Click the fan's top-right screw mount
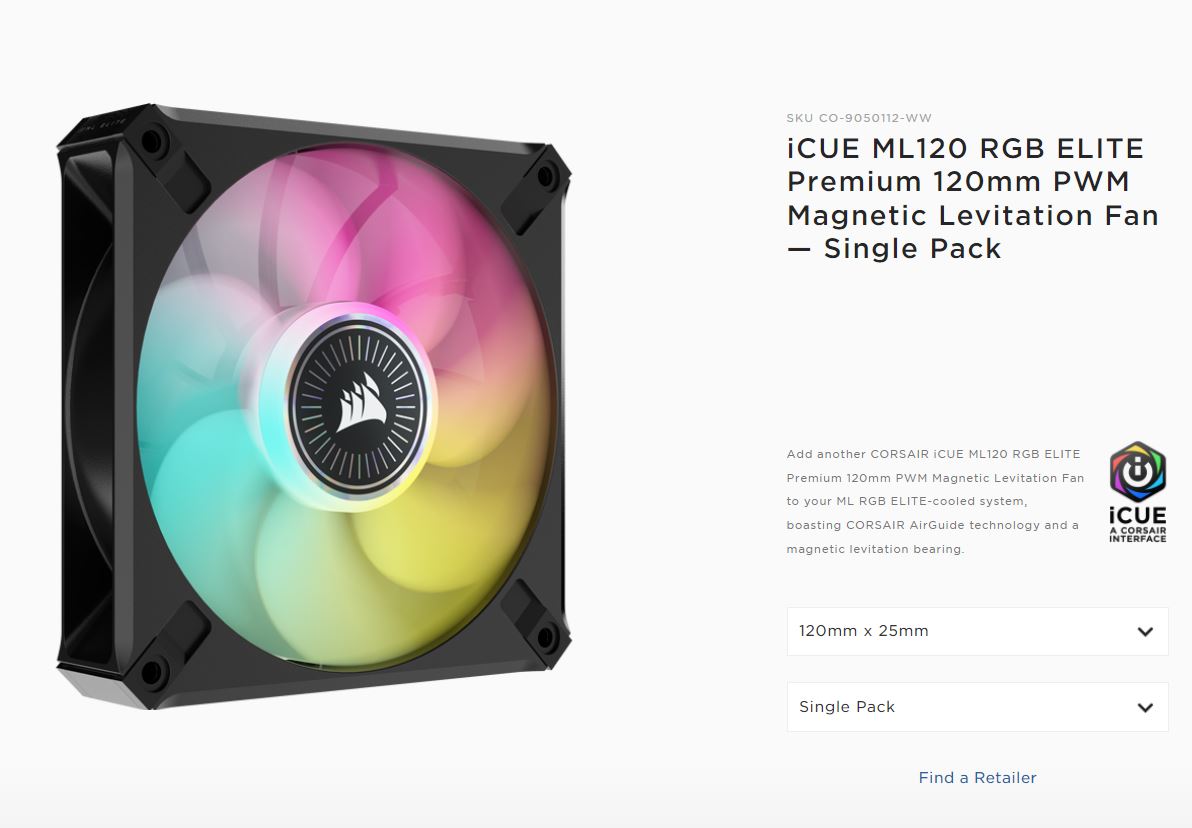Screen dimensions: 1192x828 coord(546,176)
